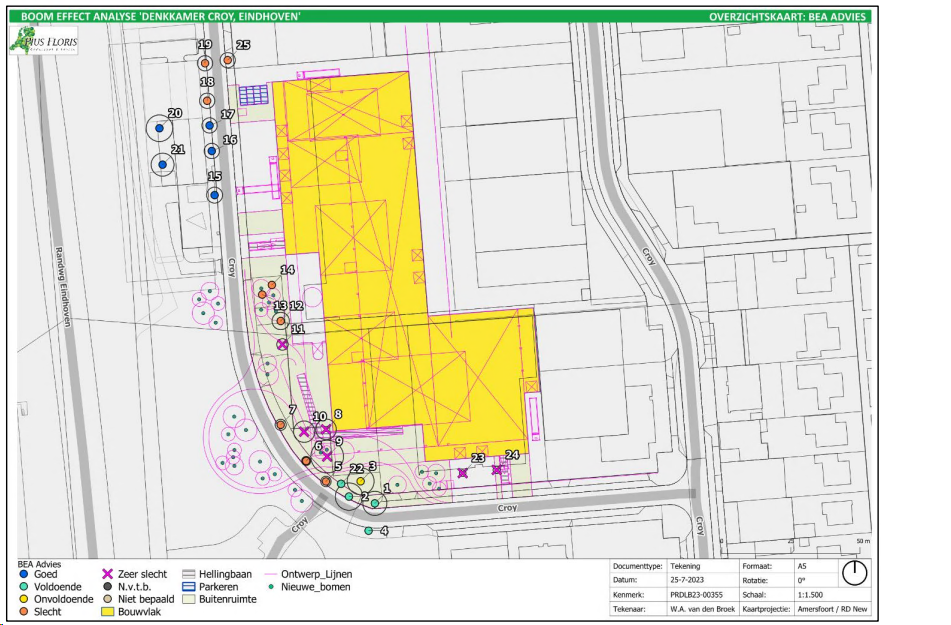Click the 'Documenttype:' table cell
This screenshot has height=625, width=951.
tap(637, 566)
